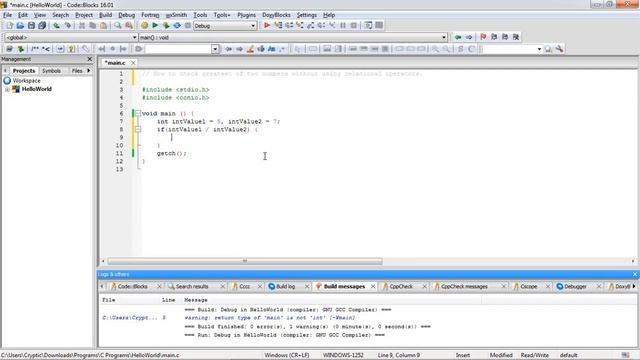Create a new file from toolbar

tap(9, 25)
